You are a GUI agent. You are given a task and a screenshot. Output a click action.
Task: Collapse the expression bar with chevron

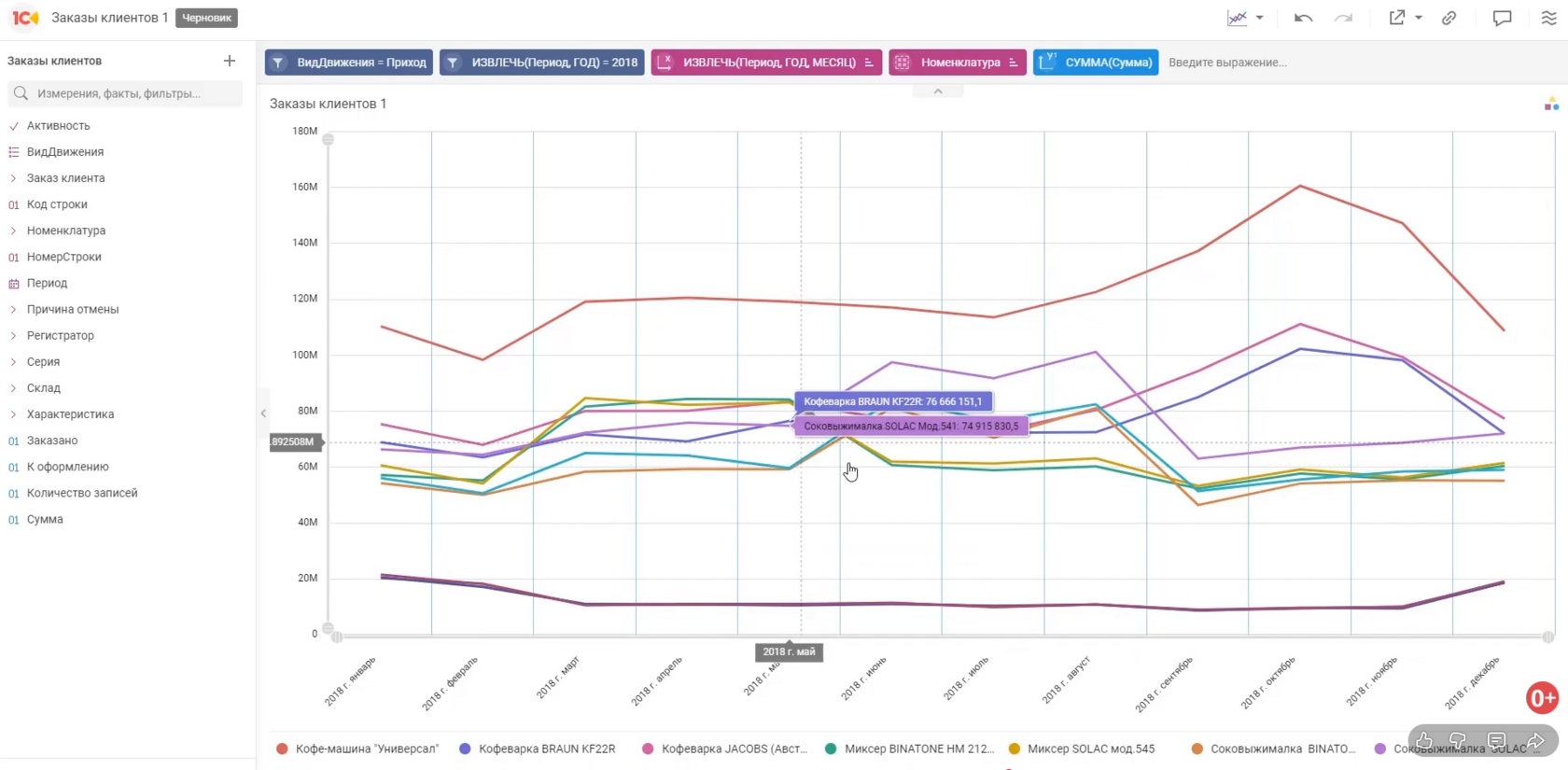(938, 91)
